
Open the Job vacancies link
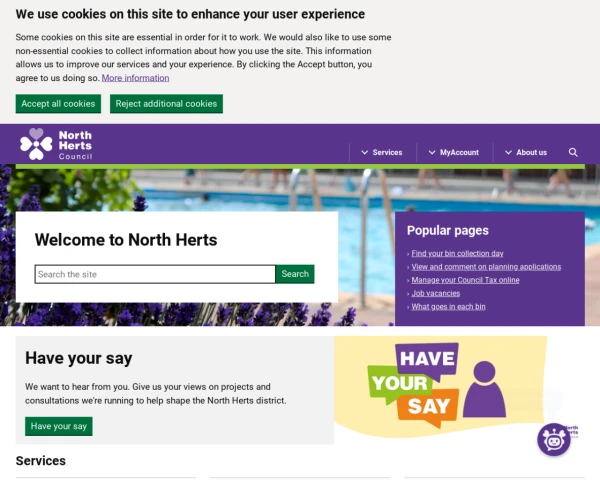(x=436, y=293)
